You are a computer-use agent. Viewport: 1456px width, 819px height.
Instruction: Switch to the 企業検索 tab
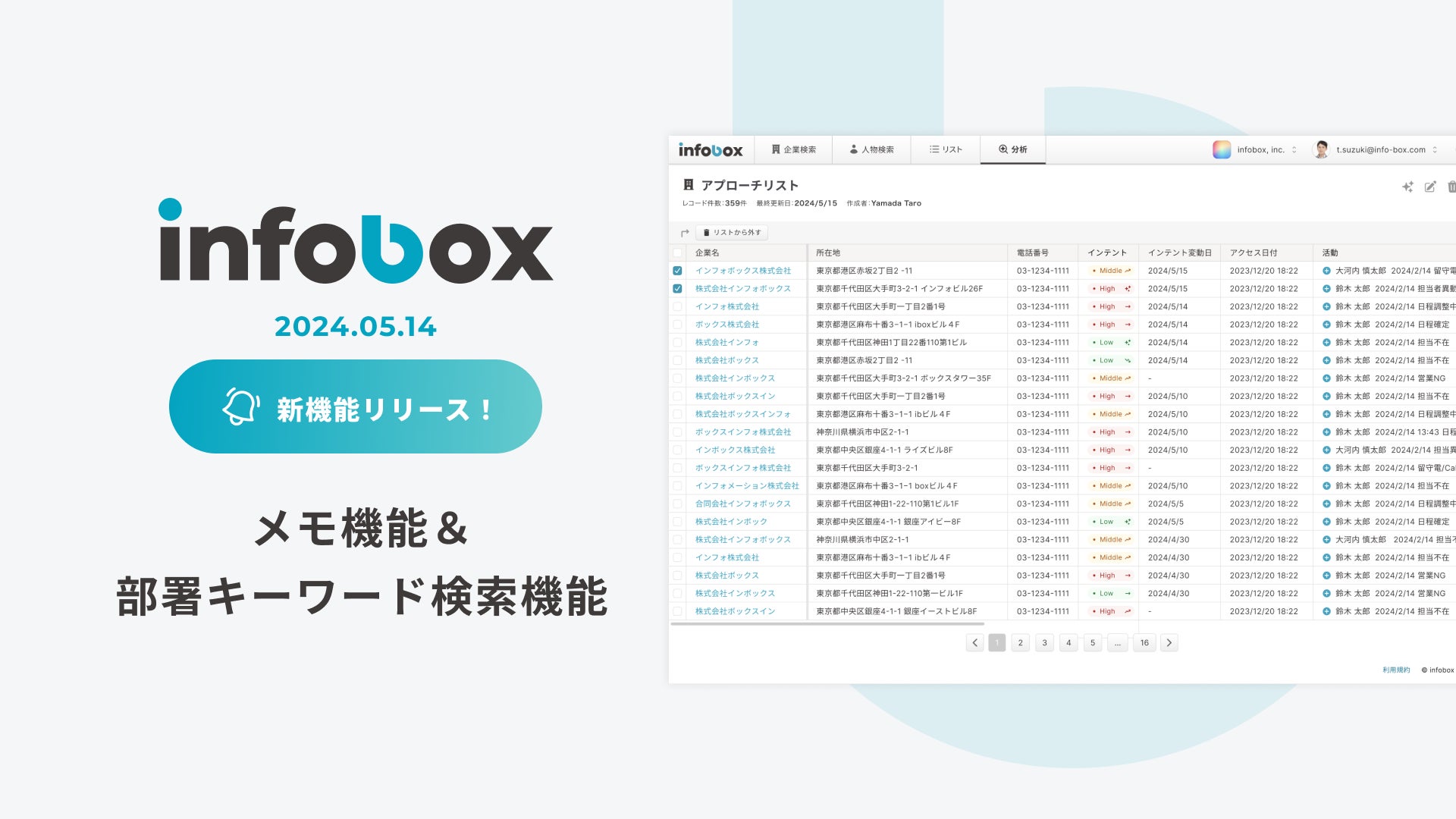[793, 149]
